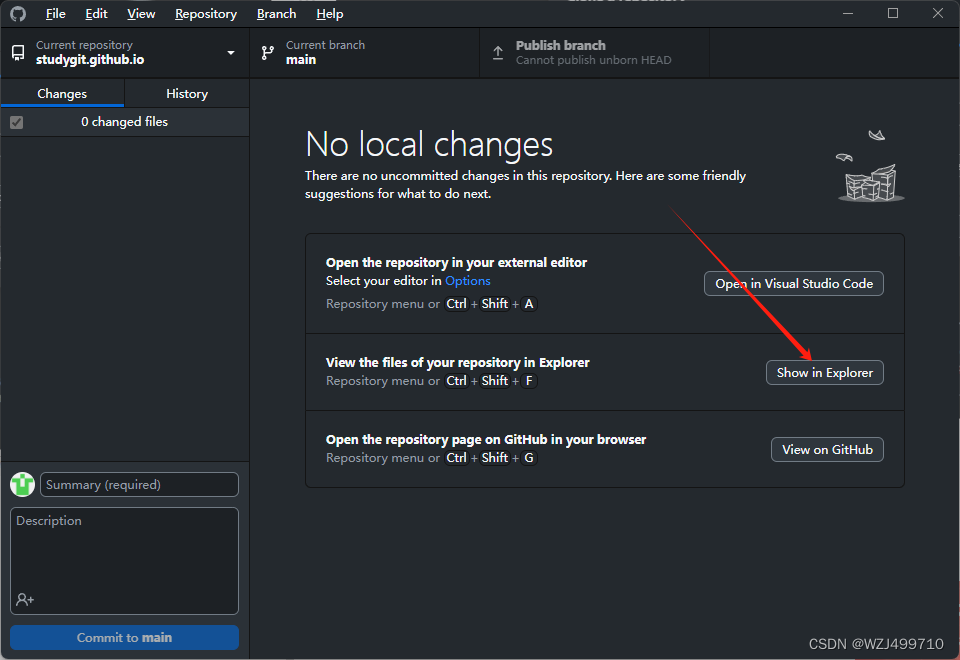Viewport: 960px width, 660px height.
Task: Open the Options link for editor
Action: coord(468,280)
